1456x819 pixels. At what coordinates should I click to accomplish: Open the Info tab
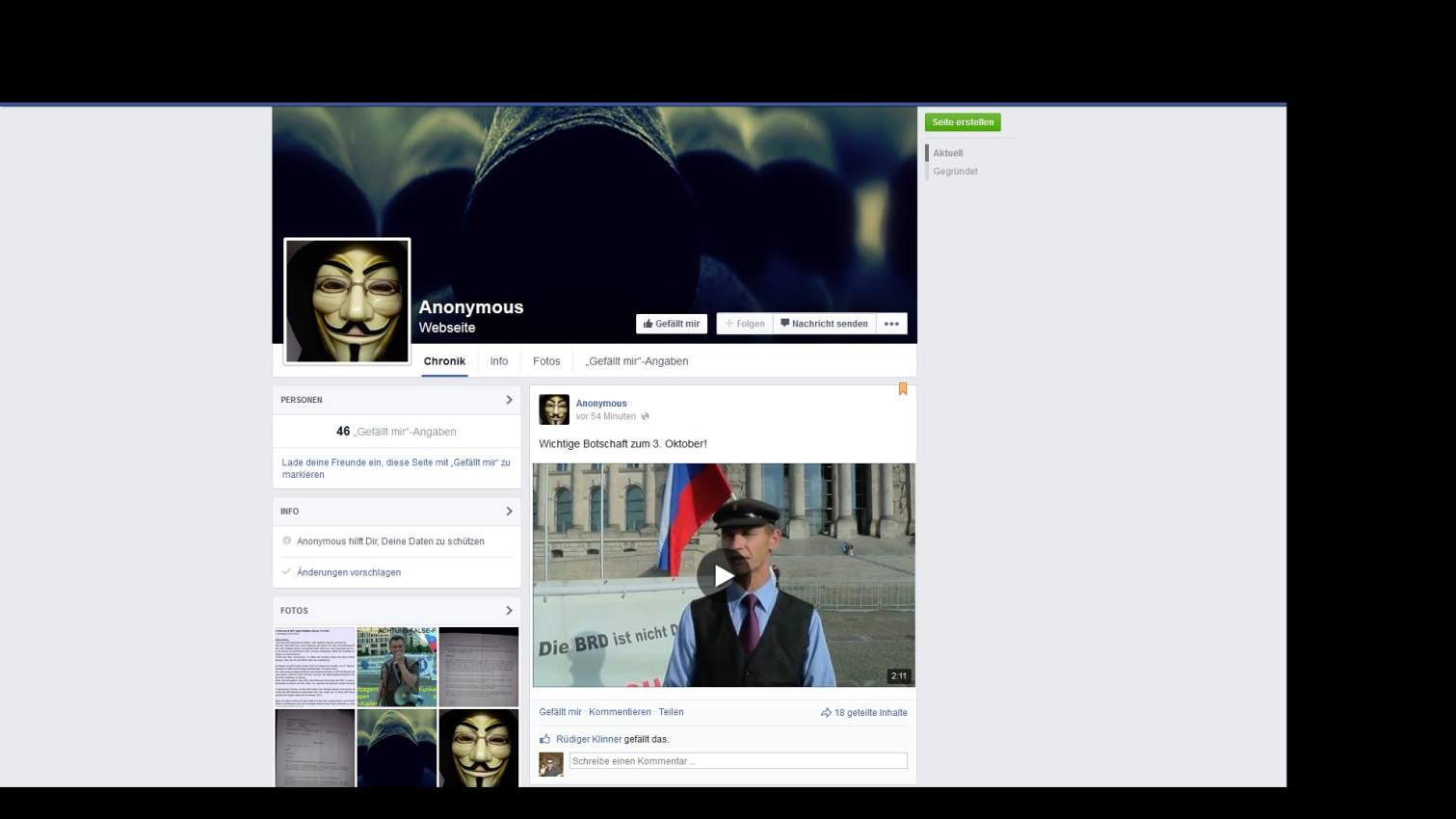click(498, 361)
